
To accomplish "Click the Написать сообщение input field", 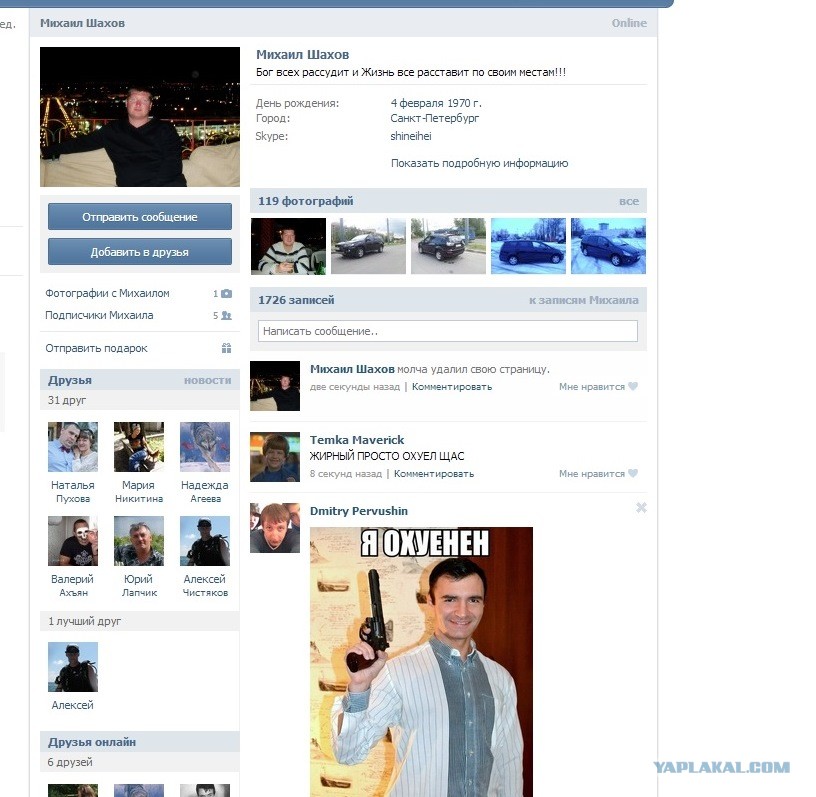I will pyautogui.click(x=447, y=331).
